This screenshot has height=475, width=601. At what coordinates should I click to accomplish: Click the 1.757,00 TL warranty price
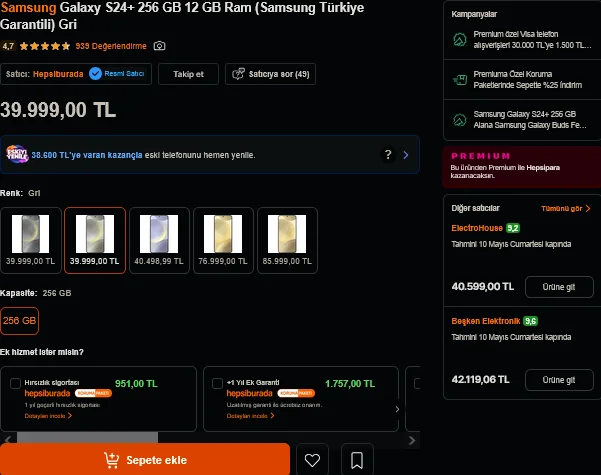pos(350,383)
